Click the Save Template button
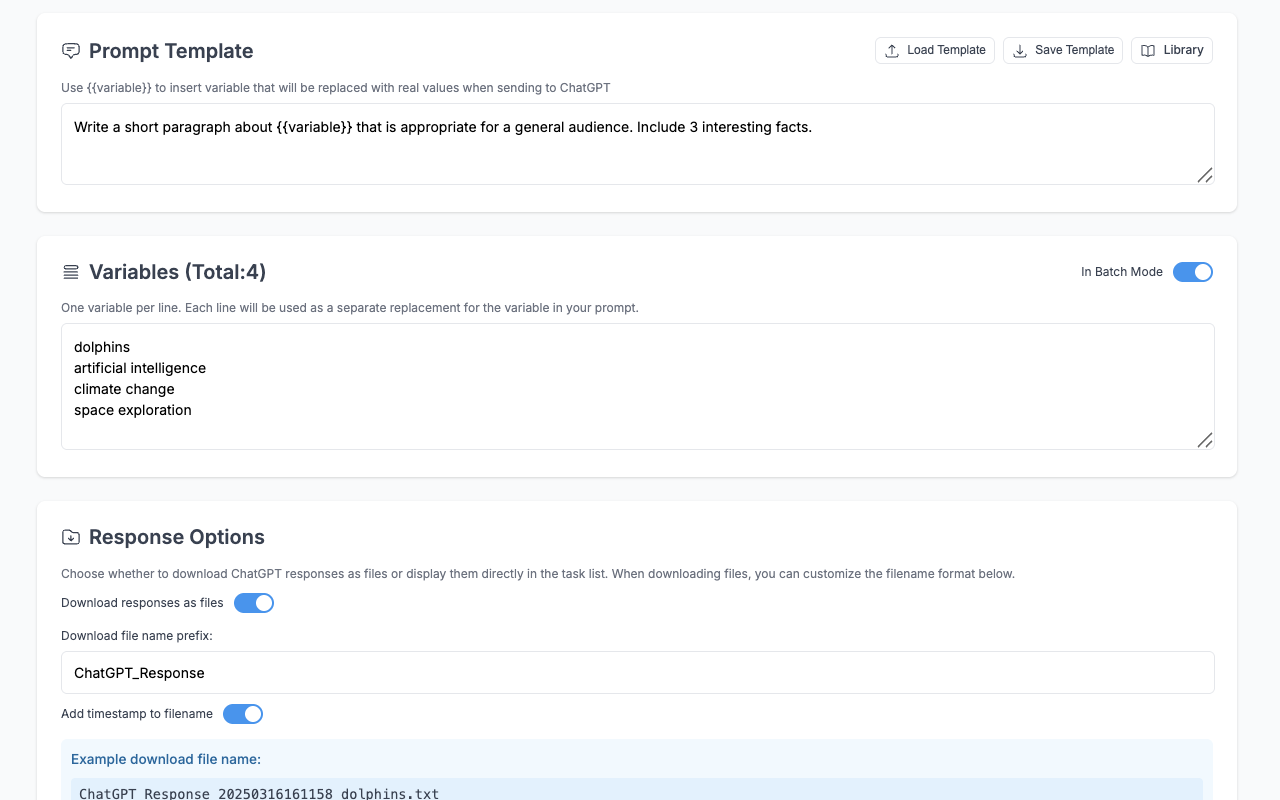1280x800 pixels. coord(1062,50)
